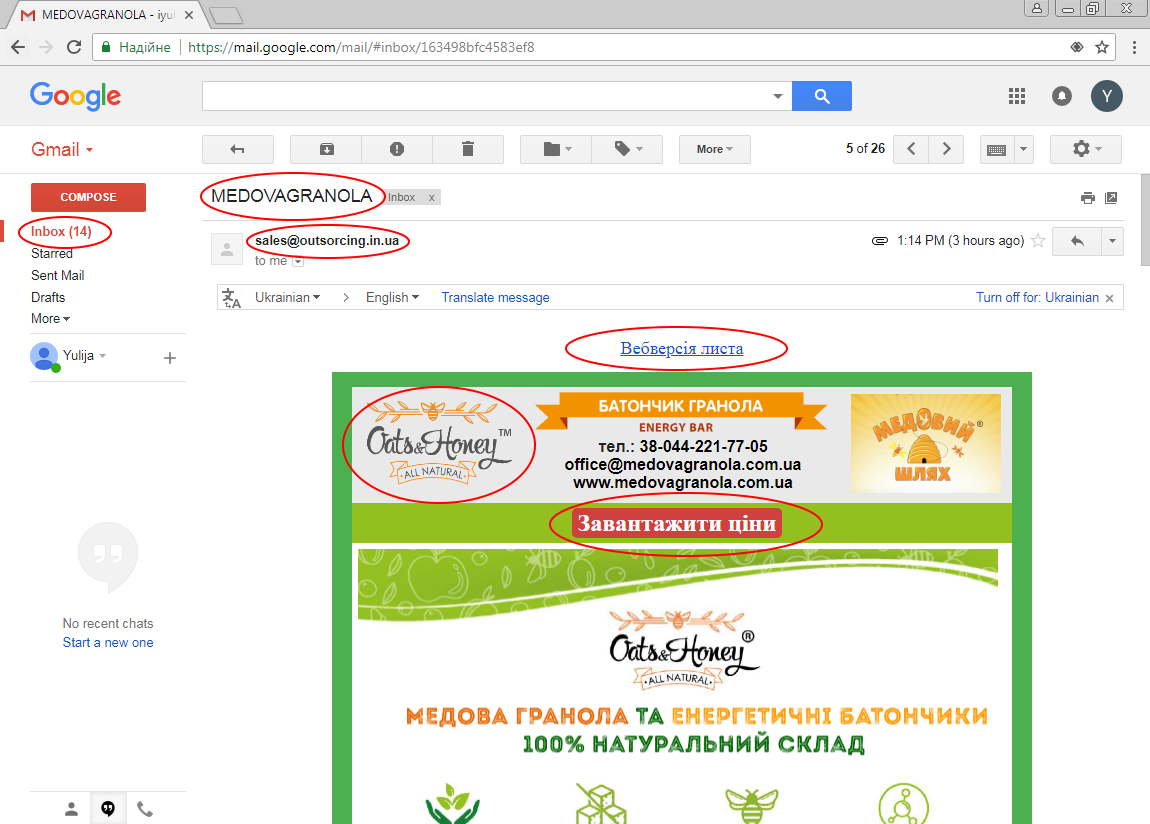Viewport: 1150px width, 824px height.
Task: Click the Translate message link
Action: tap(495, 297)
